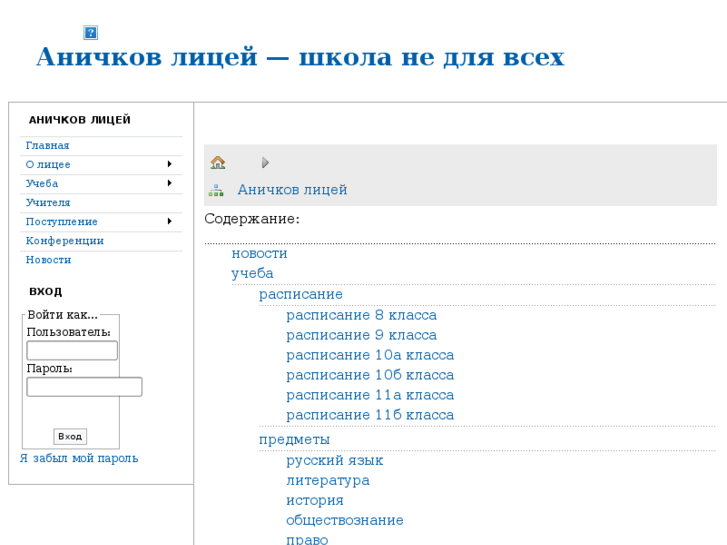Go to Новости in sidebar menu
This screenshot has height=545, width=727.
pyautogui.click(x=49, y=260)
